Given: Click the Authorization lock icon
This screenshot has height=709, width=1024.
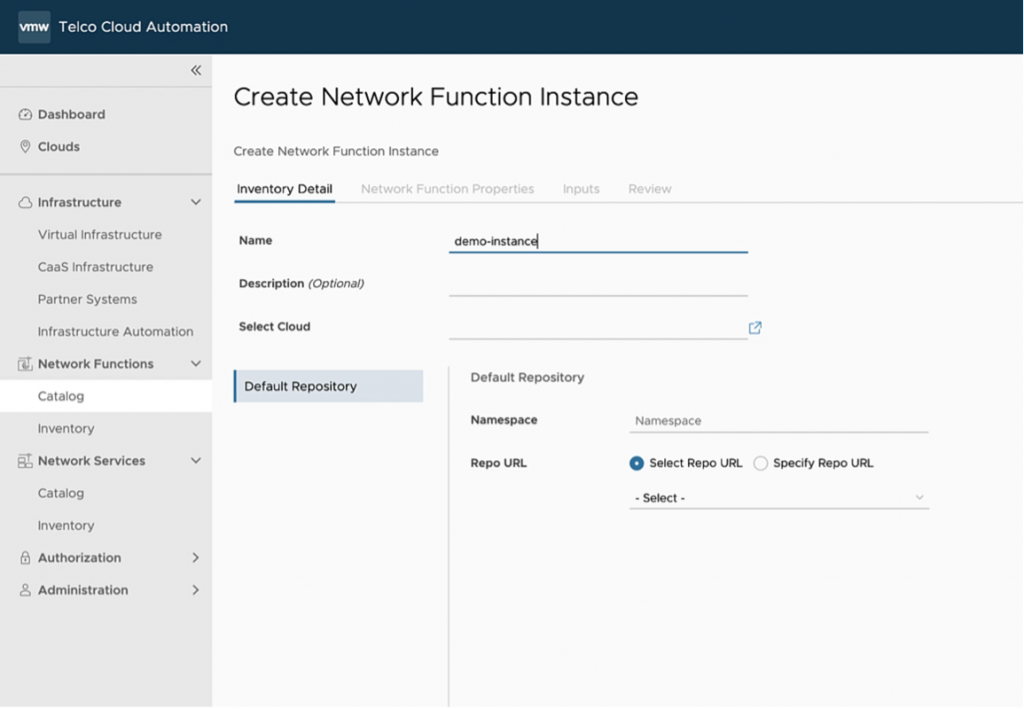Looking at the screenshot, I should click(25, 558).
